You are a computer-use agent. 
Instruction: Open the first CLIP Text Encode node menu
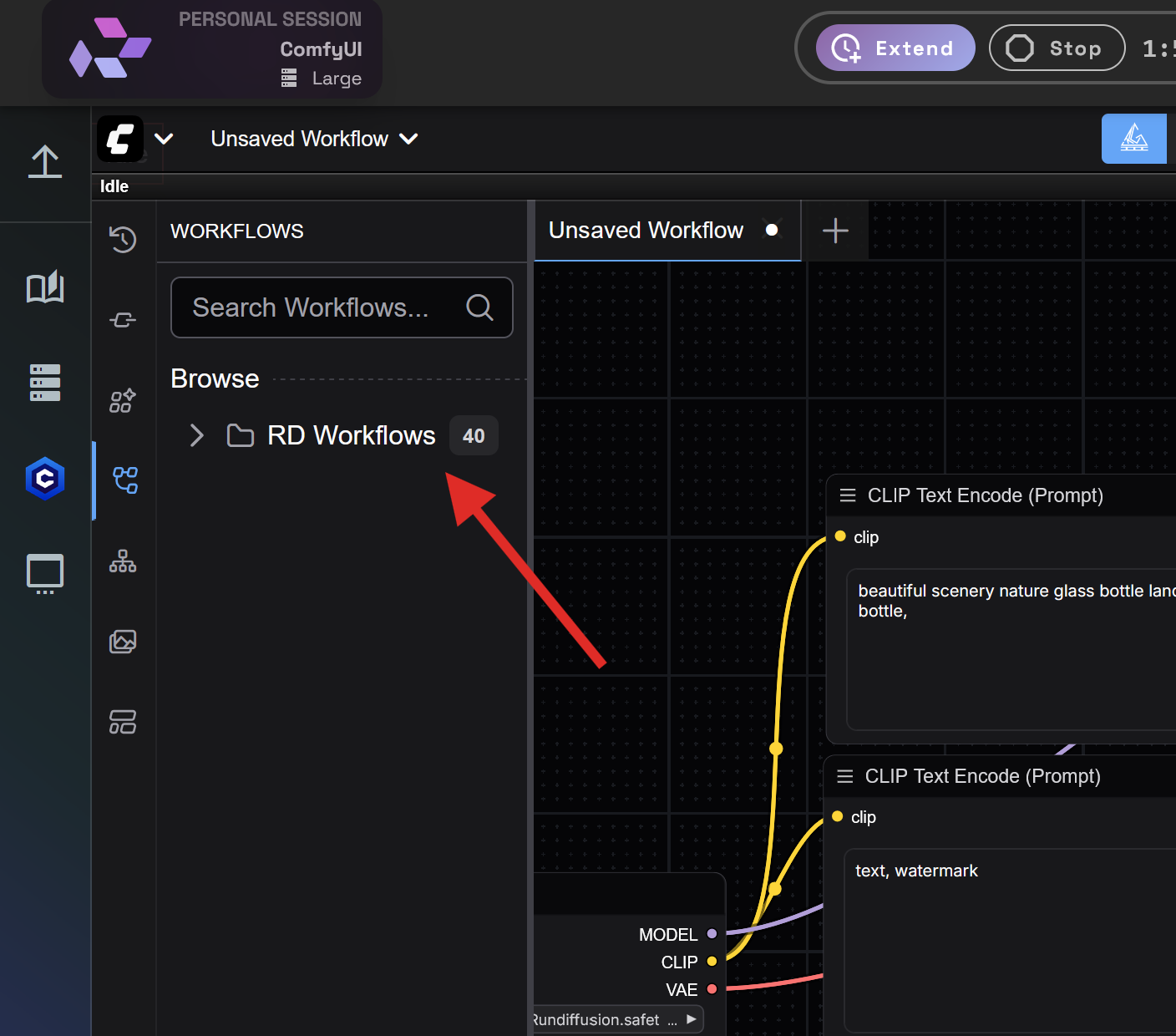click(847, 495)
